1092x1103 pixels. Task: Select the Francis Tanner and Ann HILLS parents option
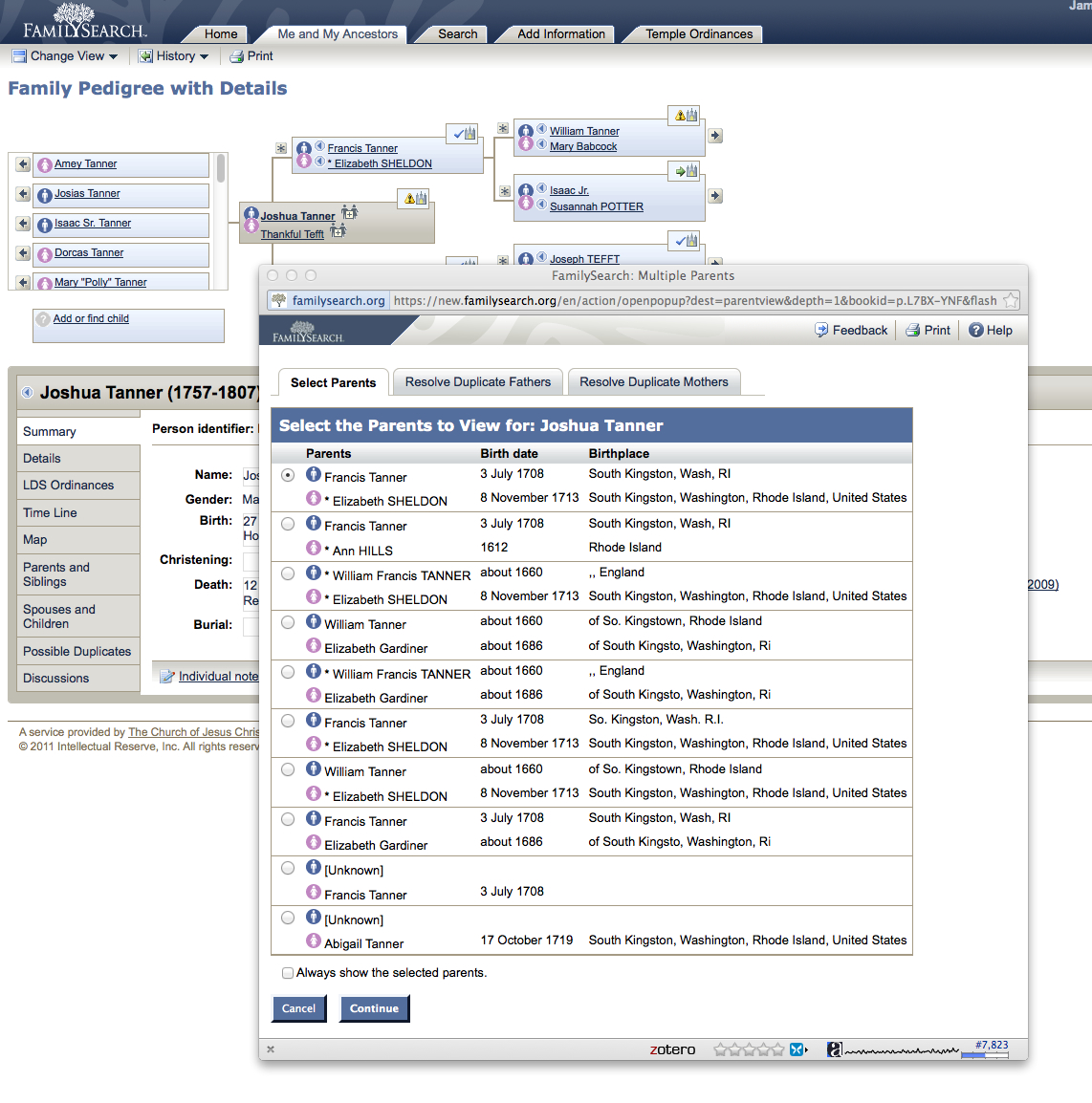point(288,523)
